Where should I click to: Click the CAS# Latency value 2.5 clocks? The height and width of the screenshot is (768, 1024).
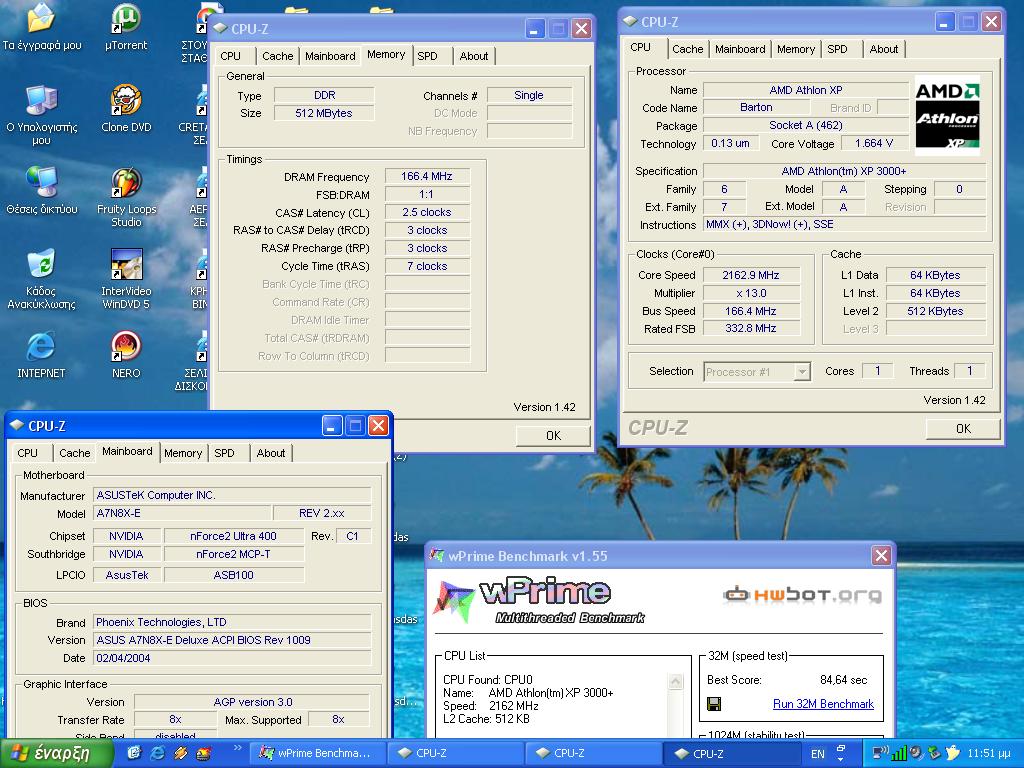[427, 212]
